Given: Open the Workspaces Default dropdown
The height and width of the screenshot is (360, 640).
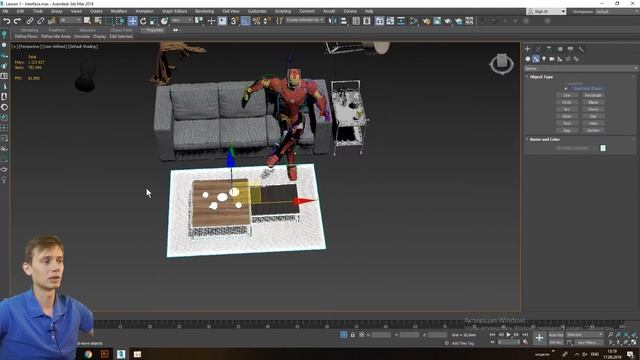Looking at the screenshot, I should pyautogui.click(x=616, y=11).
